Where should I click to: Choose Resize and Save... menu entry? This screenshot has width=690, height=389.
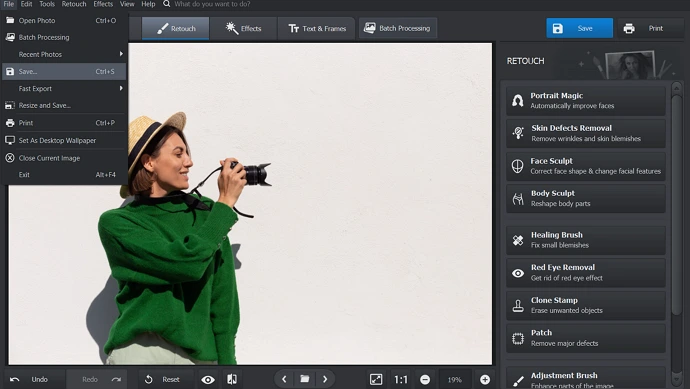click(x=64, y=106)
